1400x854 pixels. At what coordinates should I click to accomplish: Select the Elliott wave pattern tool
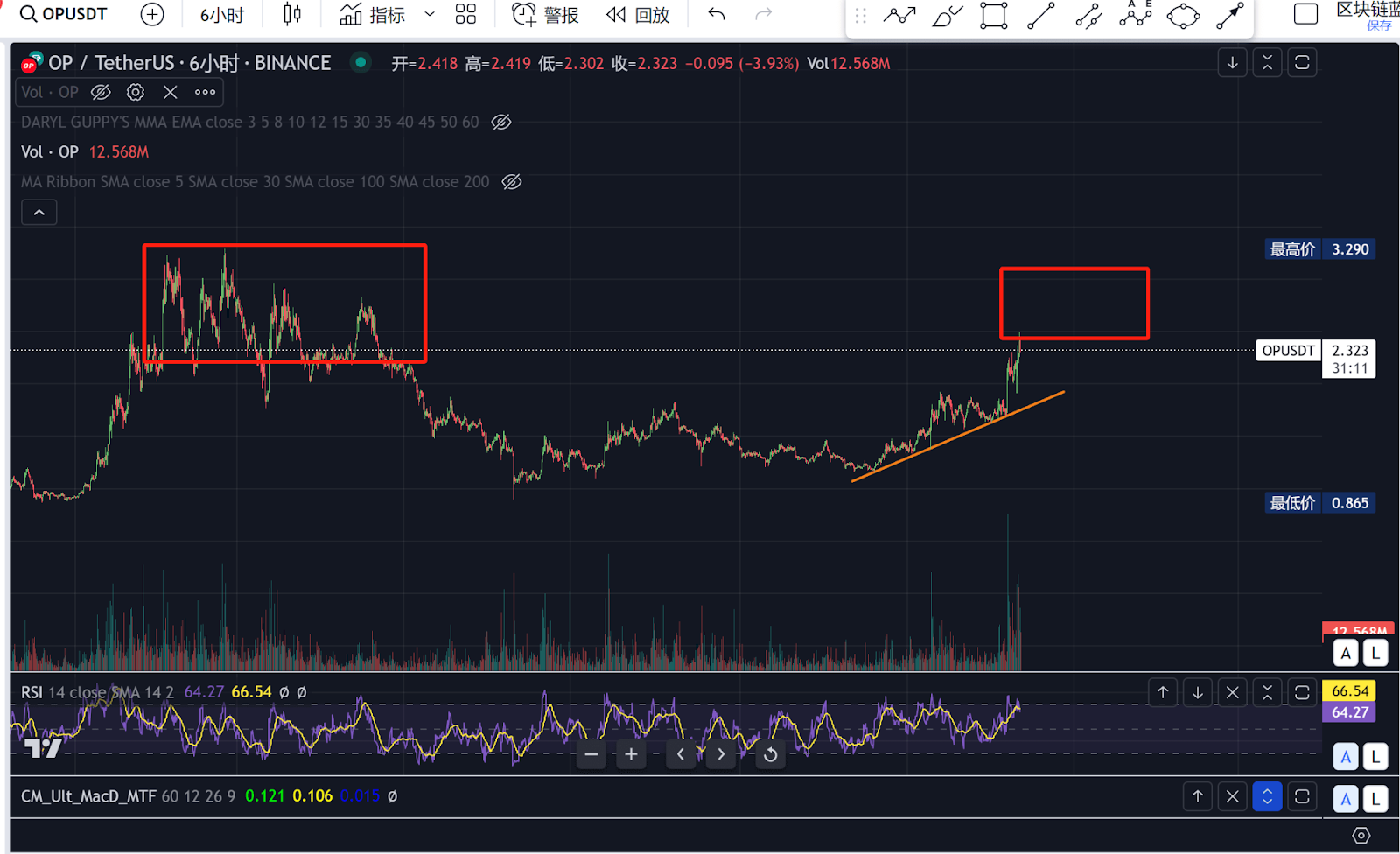point(1136,15)
